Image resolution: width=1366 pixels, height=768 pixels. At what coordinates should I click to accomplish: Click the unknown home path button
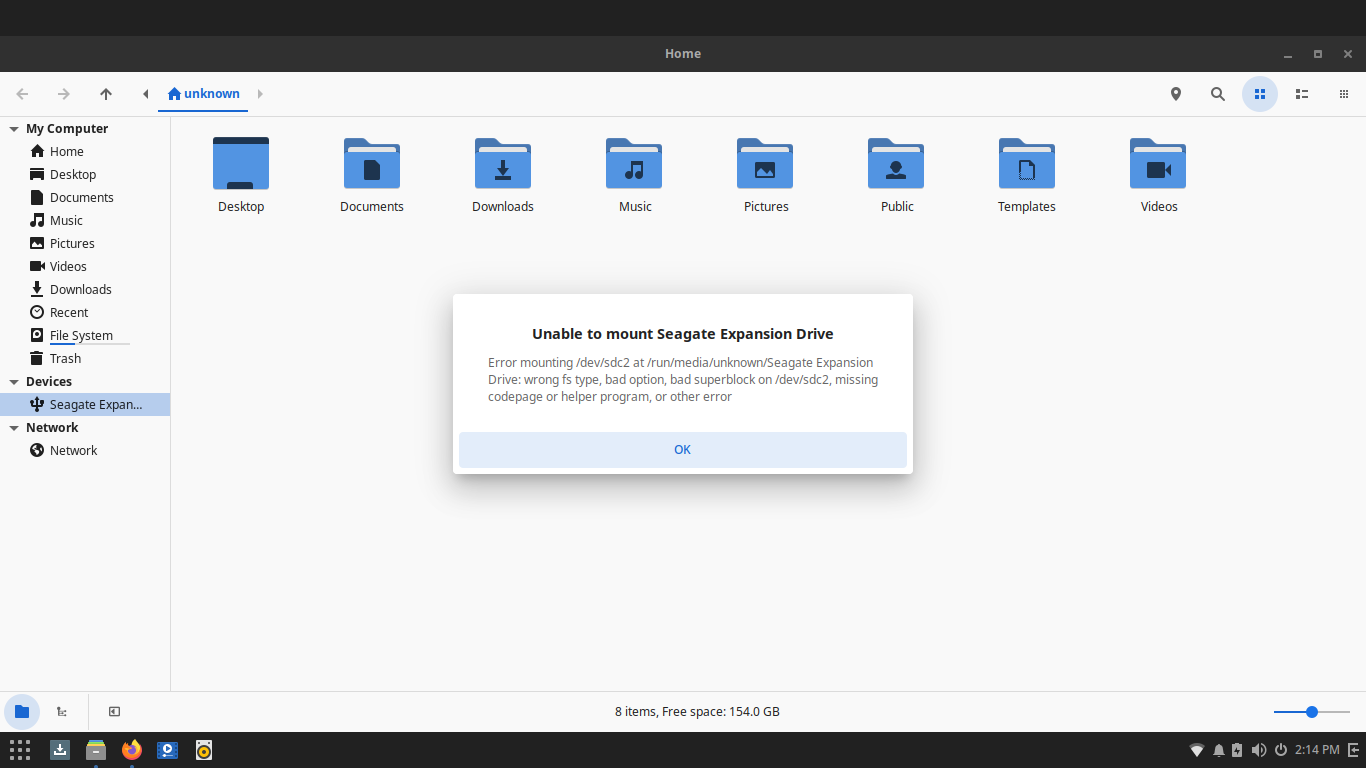coord(204,94)
